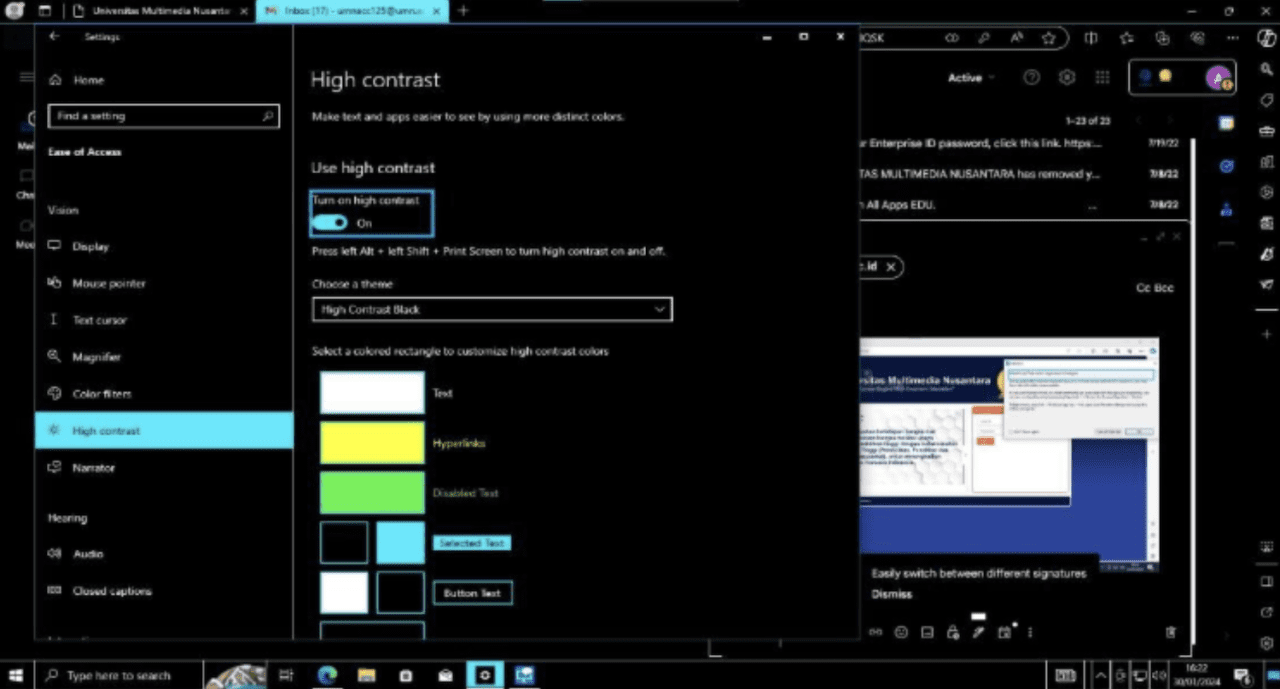Open the Google apps grid
This screenshot has width=1280, height=689.
click(x=1102, y=78)
